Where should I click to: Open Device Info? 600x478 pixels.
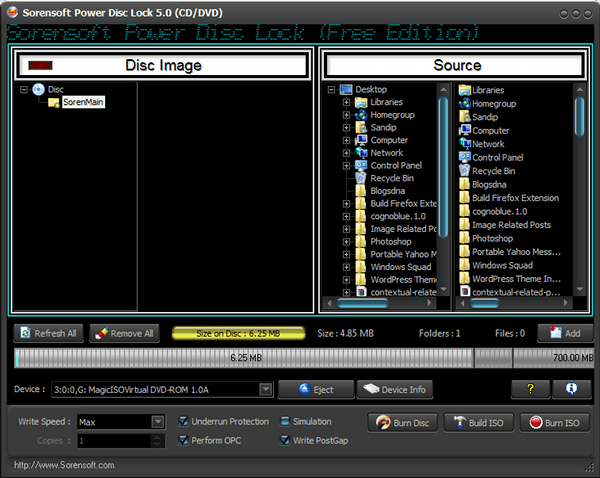[395, 390]
